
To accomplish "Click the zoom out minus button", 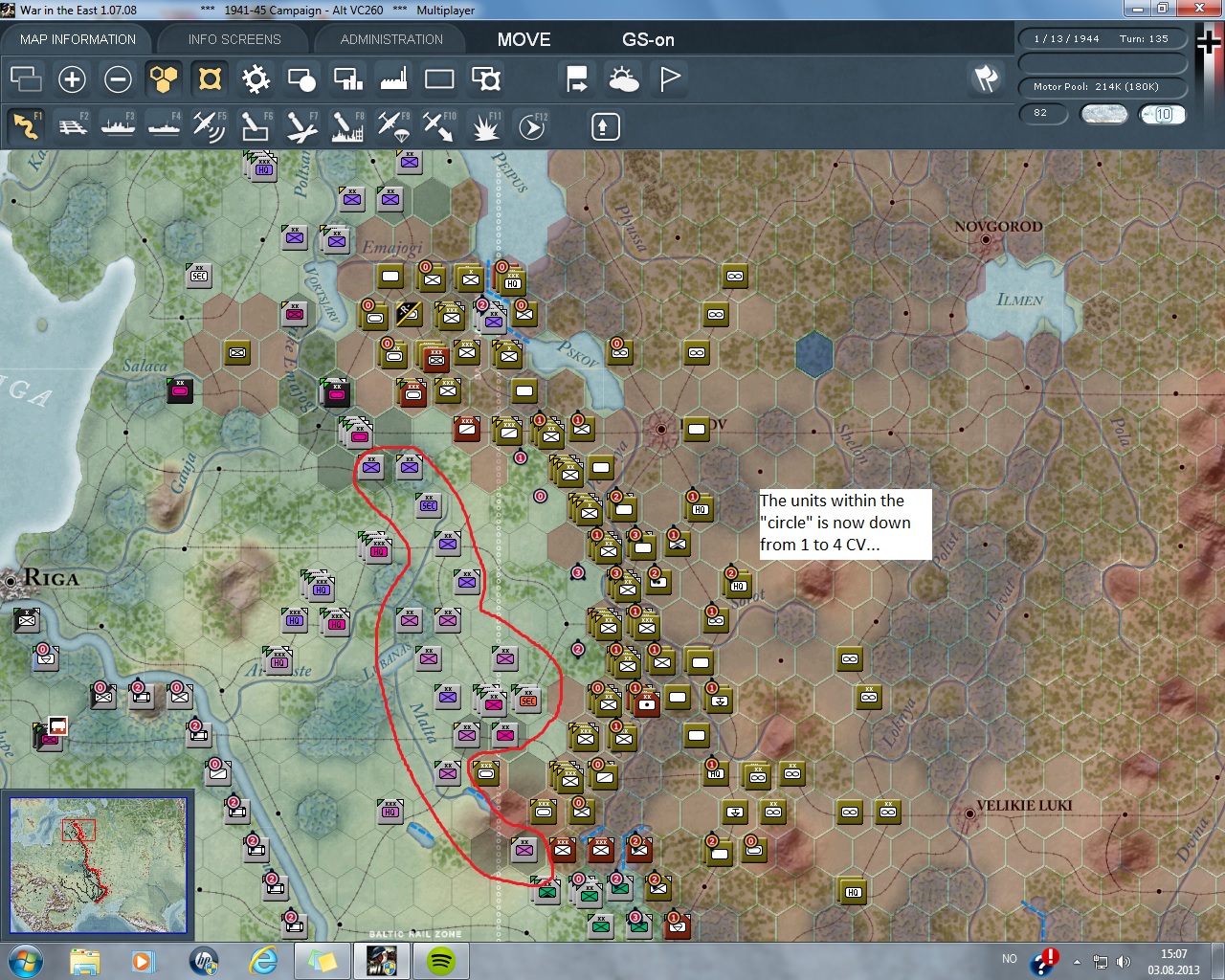I will pos(118,78).
